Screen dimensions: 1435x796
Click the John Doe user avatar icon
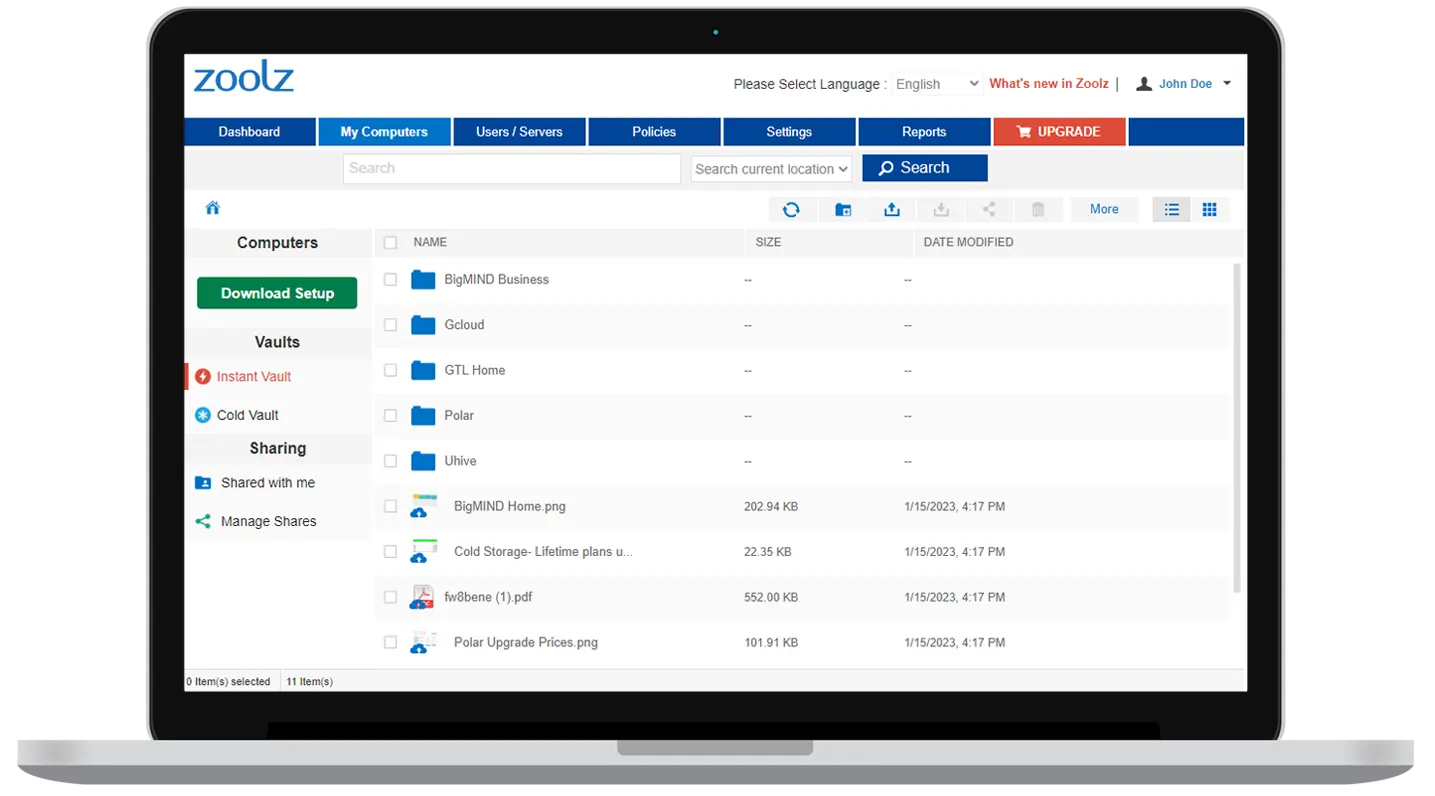pos(1144,84)
